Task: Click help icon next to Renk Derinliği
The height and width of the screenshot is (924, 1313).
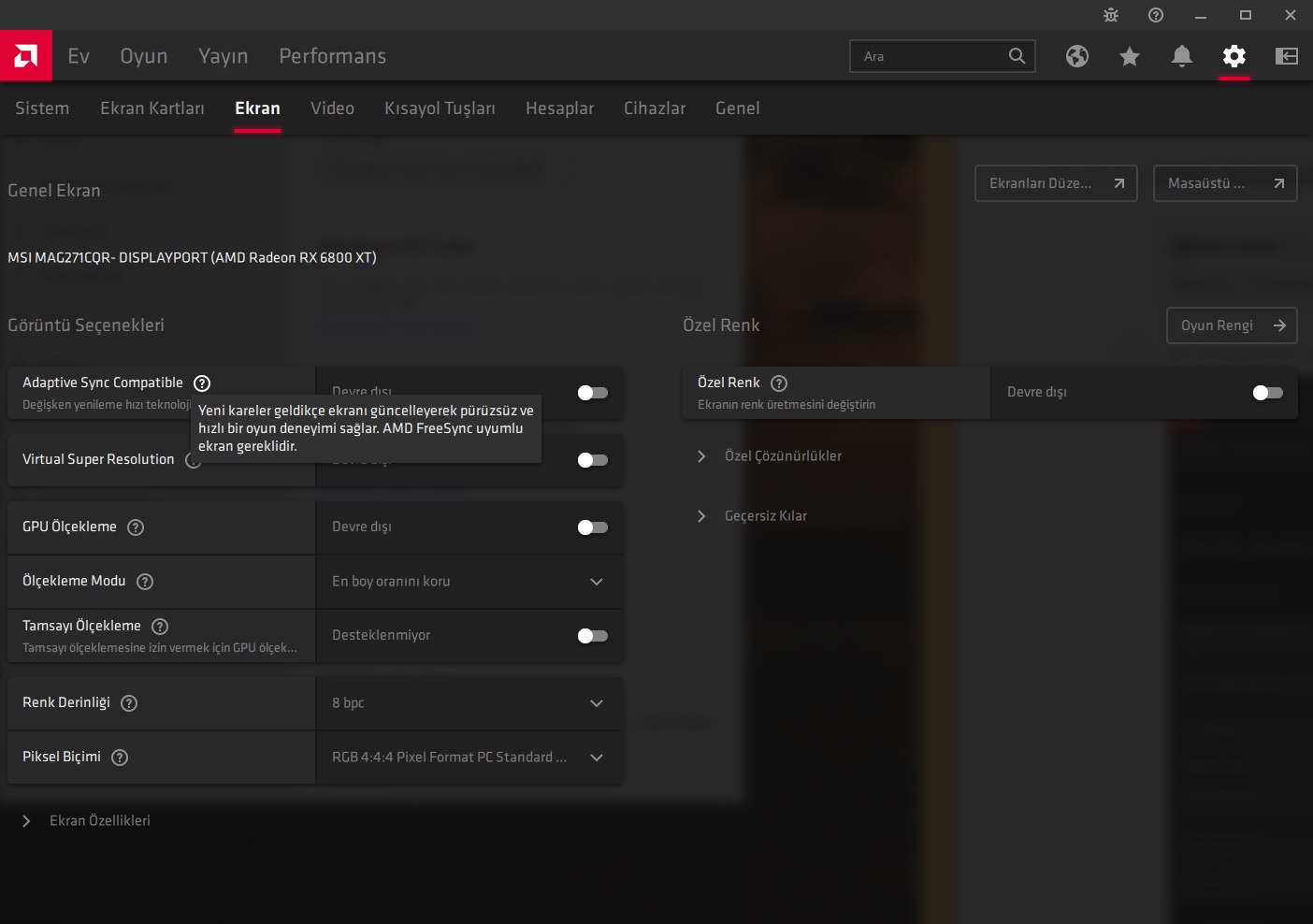Action: pyautogui.click(x=129, y=703)
